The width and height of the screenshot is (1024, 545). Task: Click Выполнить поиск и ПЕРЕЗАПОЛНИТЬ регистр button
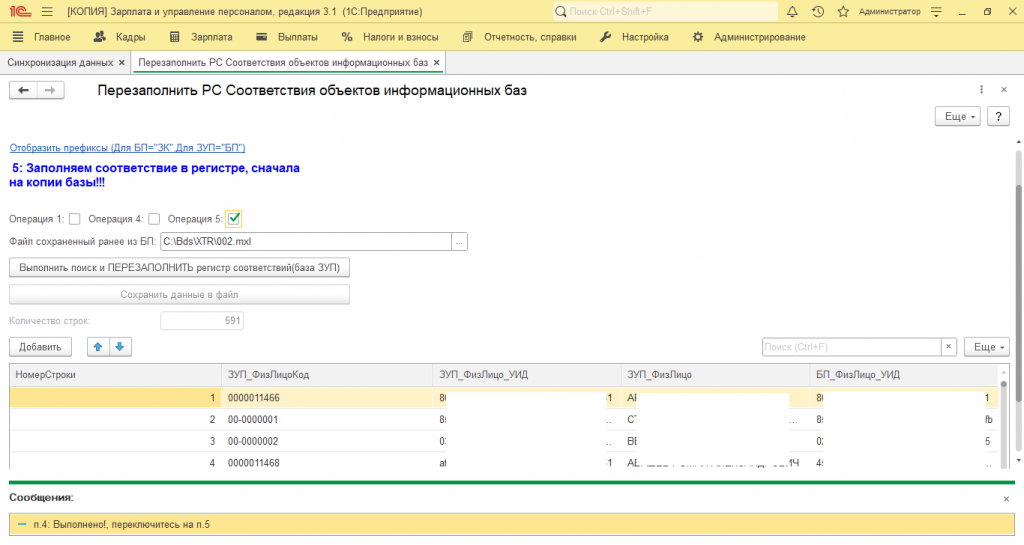click(x=180, y=268)
